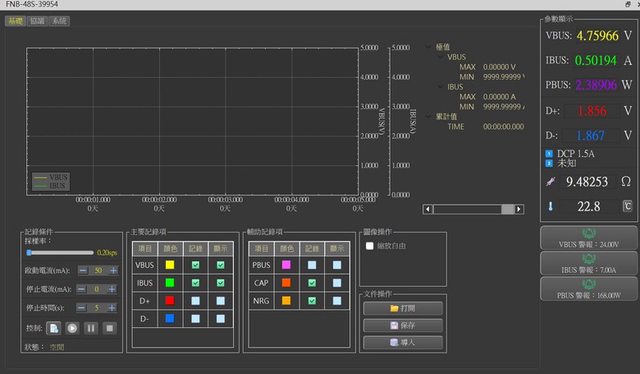Click the open file folder button
The image size is (640, 374).
403,308
